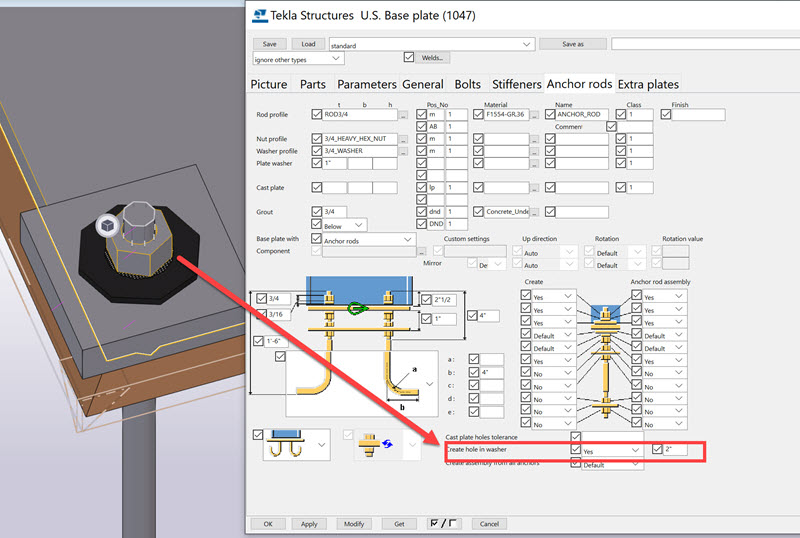Click the Tekla Structures logo icon in title bar
The width and height of the screenshot is (800, 538).
pos(260,15)
